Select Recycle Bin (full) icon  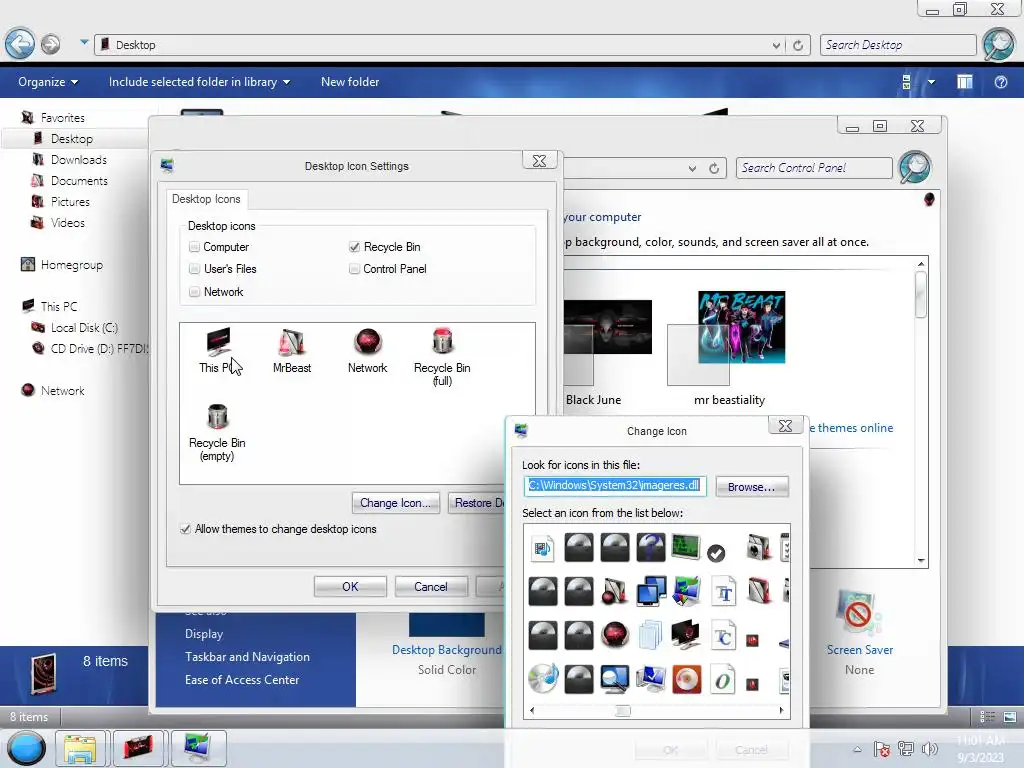pyautogui.click(x=442, y=357)
